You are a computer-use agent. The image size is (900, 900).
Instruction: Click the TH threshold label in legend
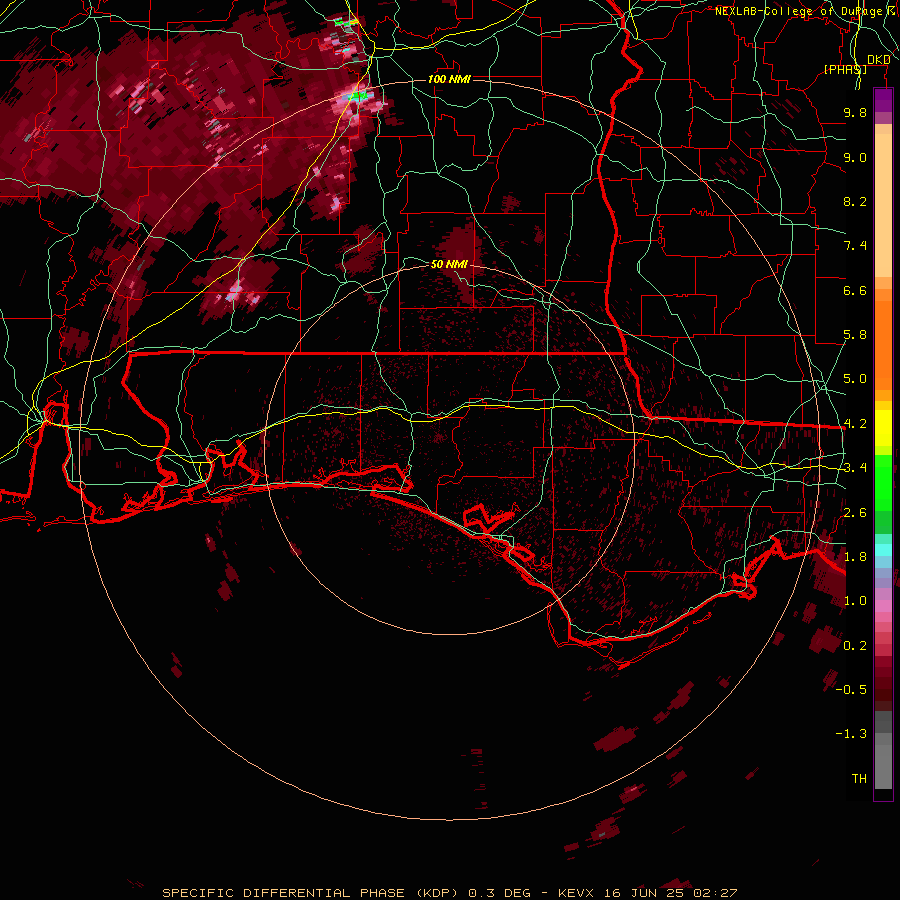[859, 779]
